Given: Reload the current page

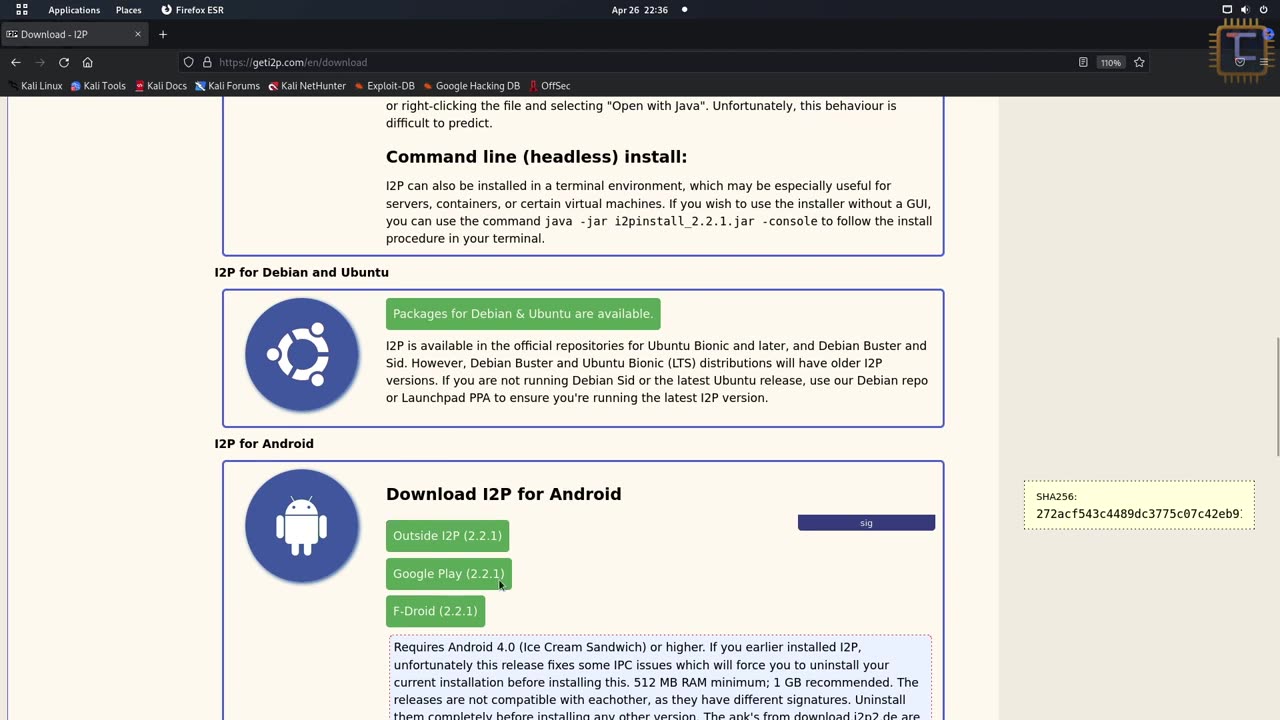Looking at the screenshot, I should point(64,62).
